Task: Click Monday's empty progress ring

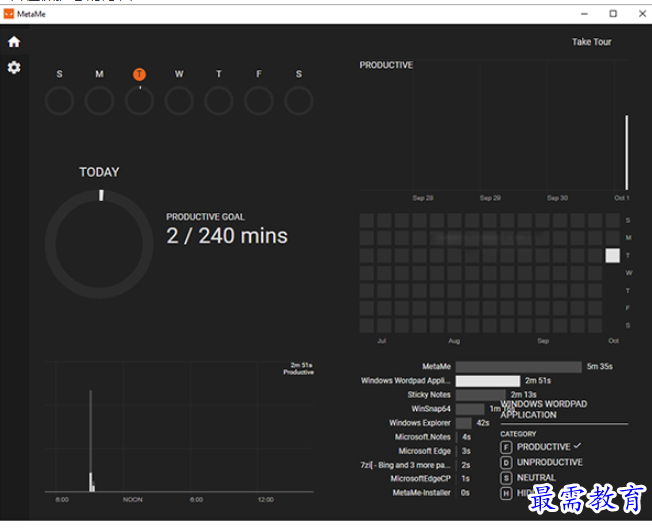Action: pyautogui.click(x=99, y=101)
